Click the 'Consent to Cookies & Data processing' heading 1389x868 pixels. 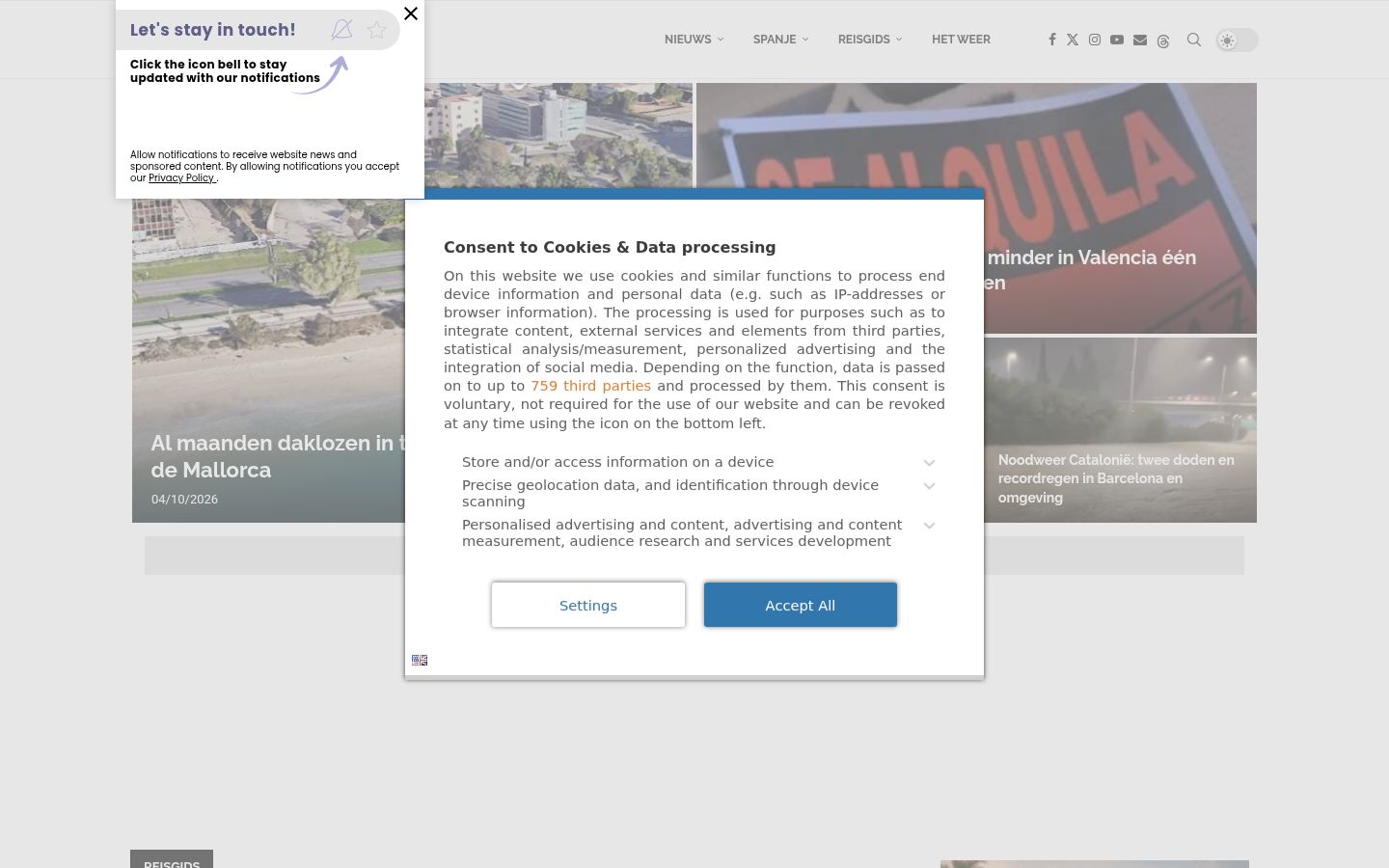[x=610, y=247]
